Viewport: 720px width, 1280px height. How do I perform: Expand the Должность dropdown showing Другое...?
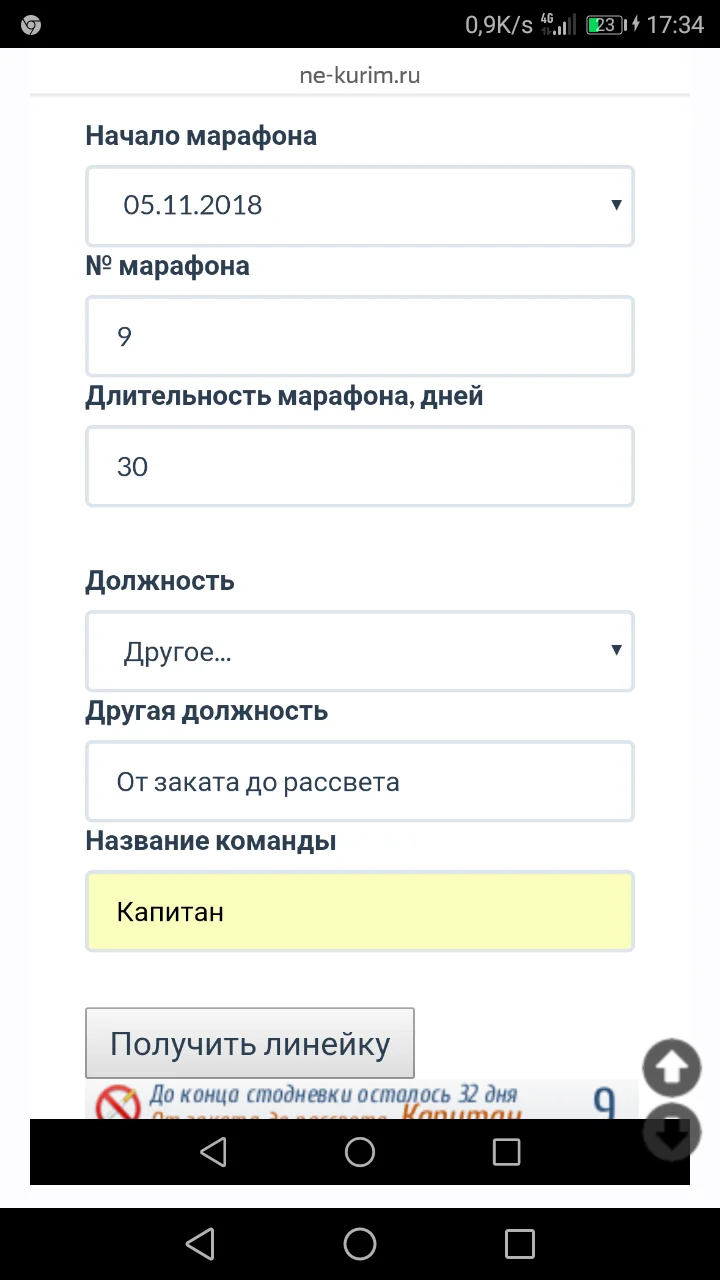pos(360,651)
